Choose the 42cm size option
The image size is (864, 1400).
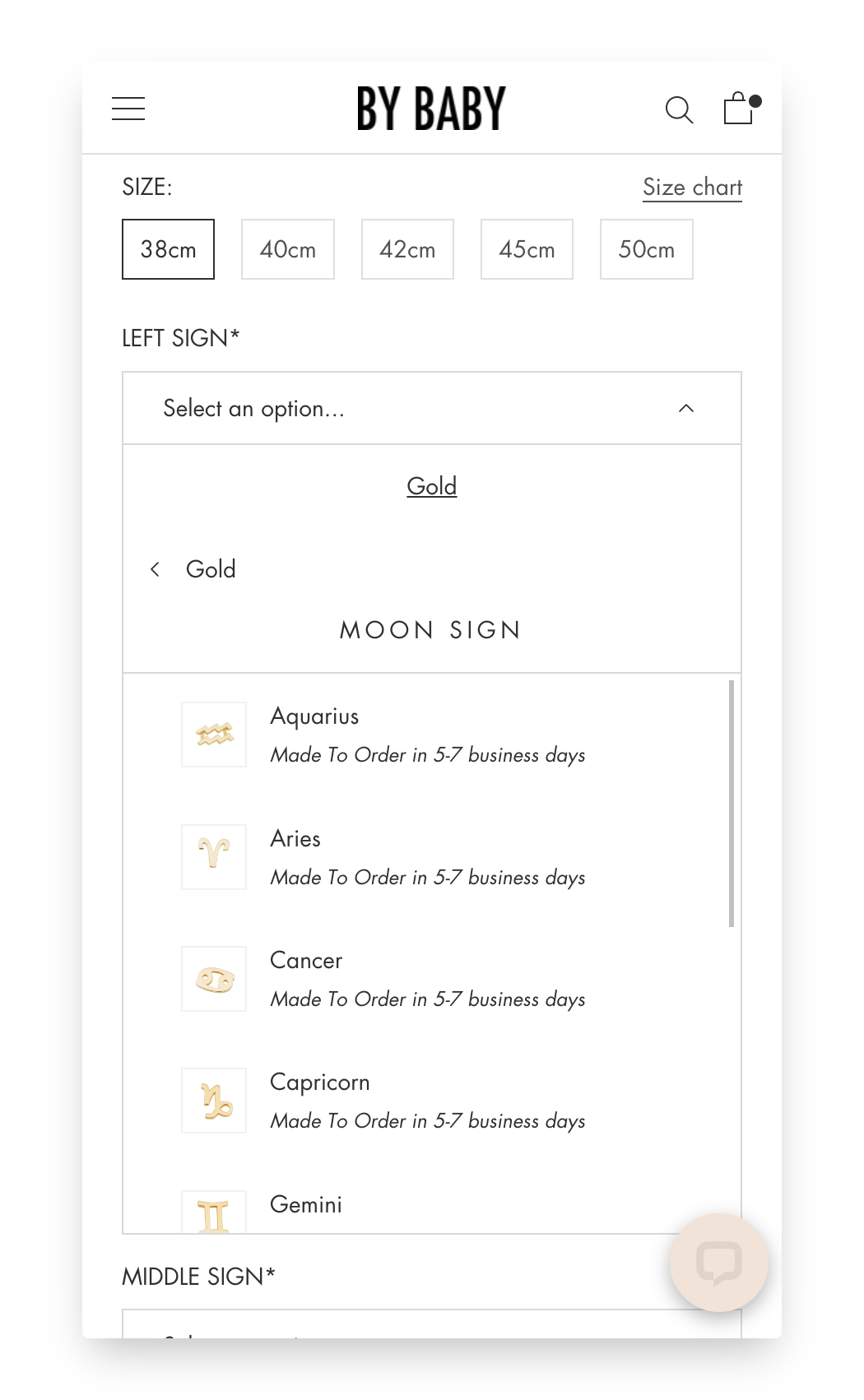click(407, 249)
